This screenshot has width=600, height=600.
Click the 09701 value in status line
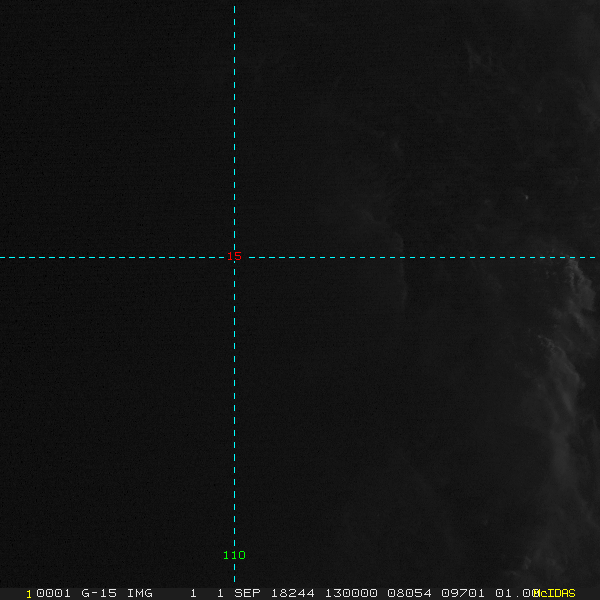[462, 593]
